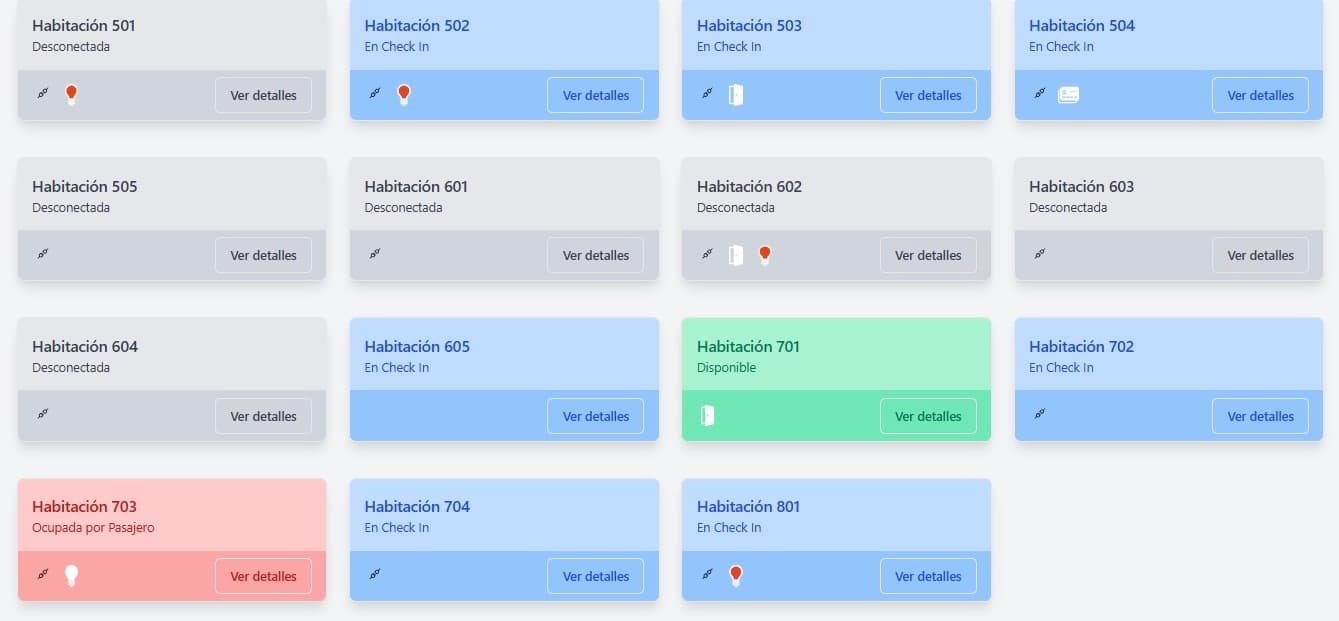Image resolution: width=1339 pixels, height=621 pixels.
Task: Toggle the white bulb on Habitación 703
Action: pyautogui.click(x=71, y=574)
